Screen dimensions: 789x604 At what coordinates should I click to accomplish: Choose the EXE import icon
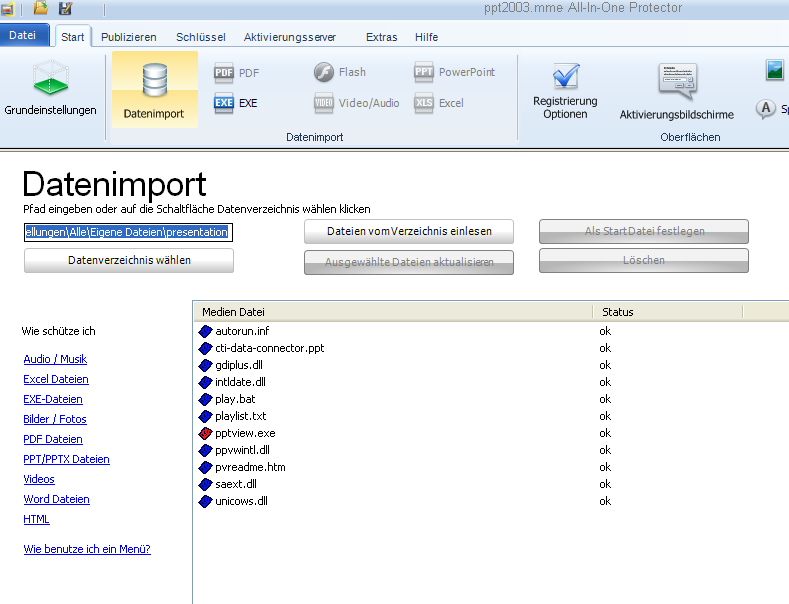point(224,102)
